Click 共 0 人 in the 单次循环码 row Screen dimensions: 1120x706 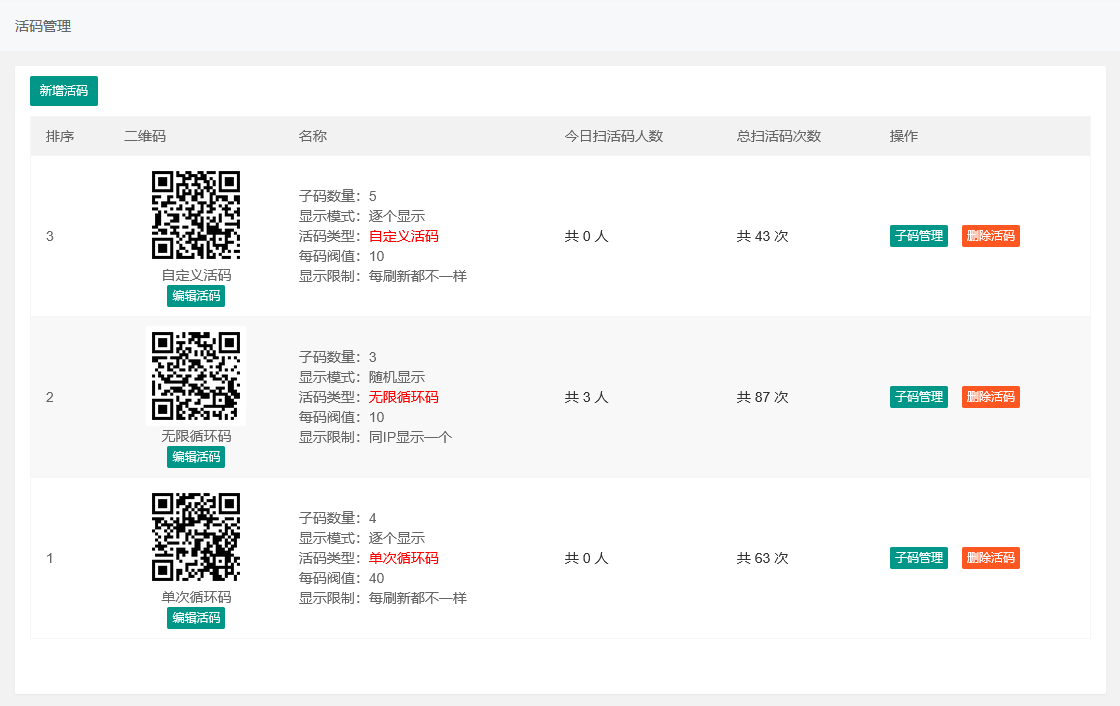click(x=586, y=558)
